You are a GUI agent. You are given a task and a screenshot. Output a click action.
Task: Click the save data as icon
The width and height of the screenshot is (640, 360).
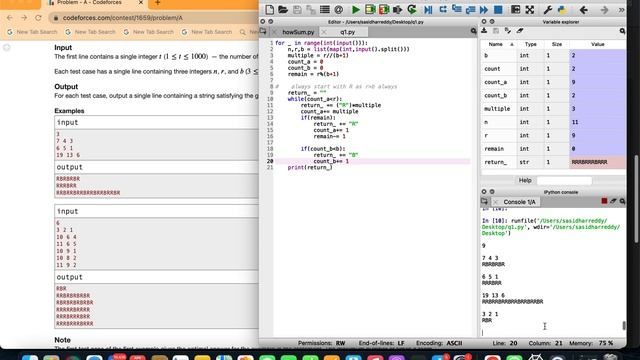[508, 31]
